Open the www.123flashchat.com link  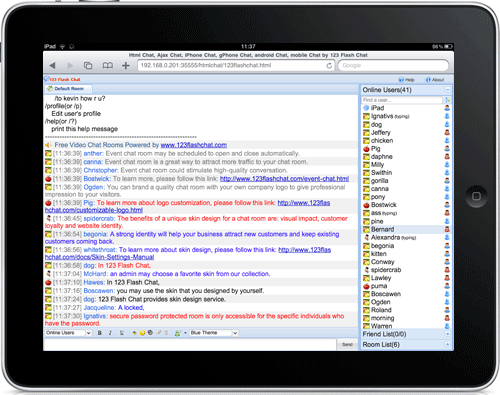pos(194,145)
